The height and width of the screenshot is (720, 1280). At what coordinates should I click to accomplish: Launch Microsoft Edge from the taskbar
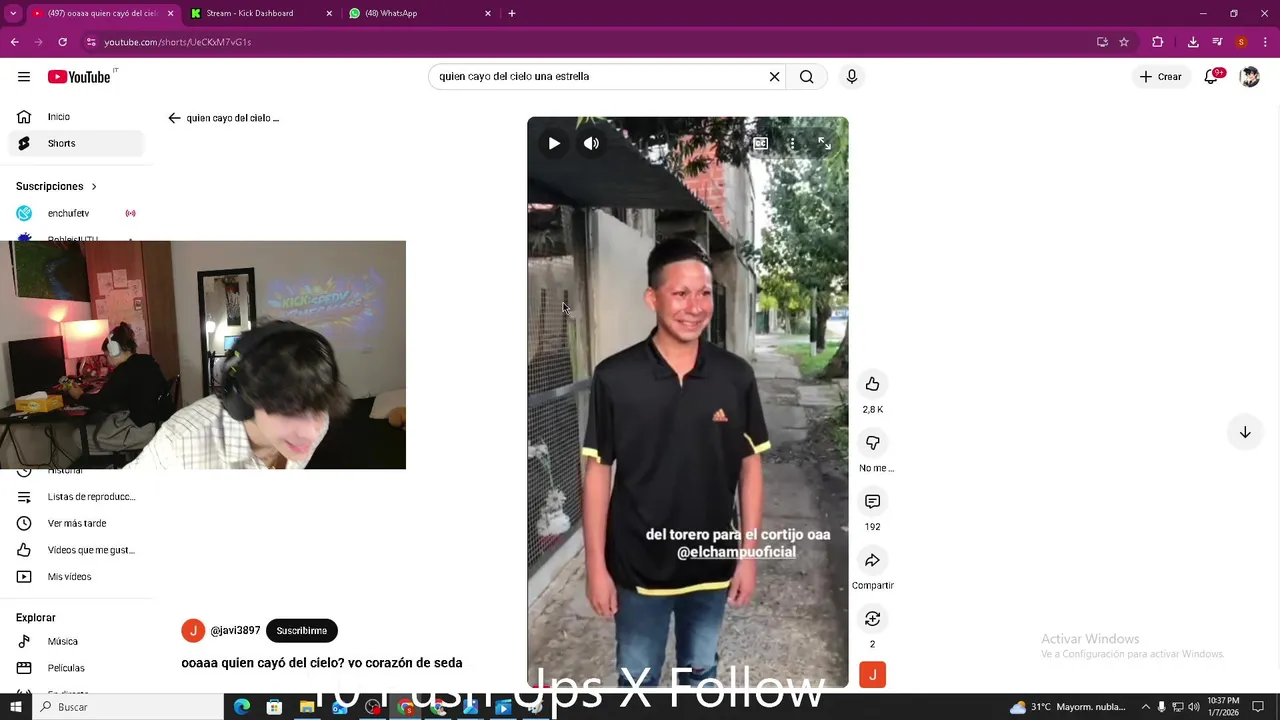(242, 707)
